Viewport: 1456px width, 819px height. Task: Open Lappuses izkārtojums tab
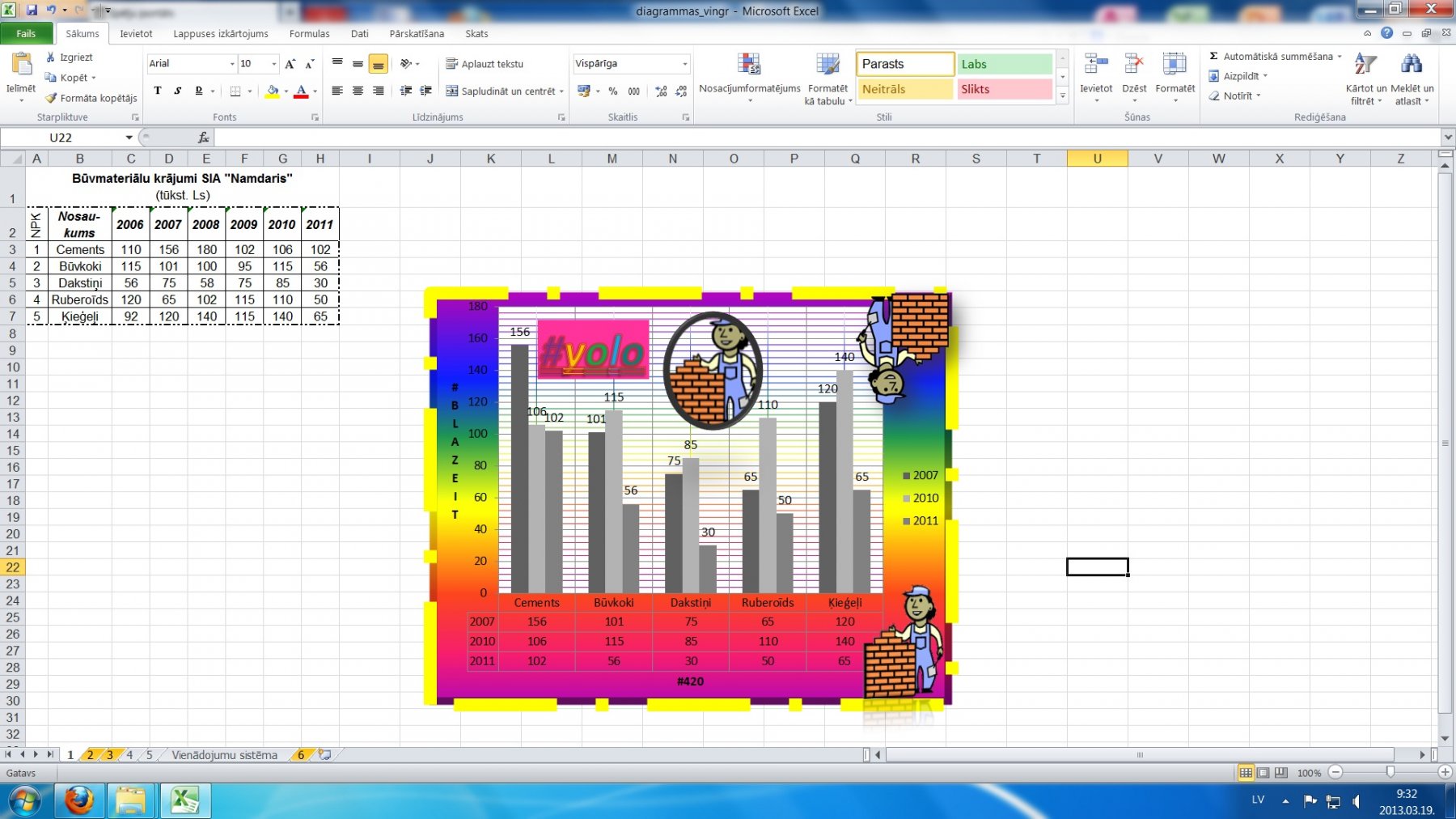coord(221,33)
